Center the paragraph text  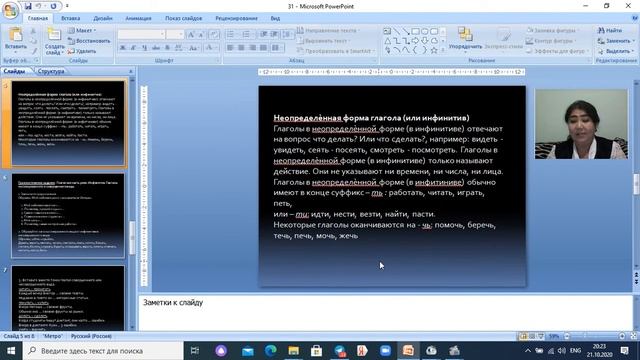241,48
